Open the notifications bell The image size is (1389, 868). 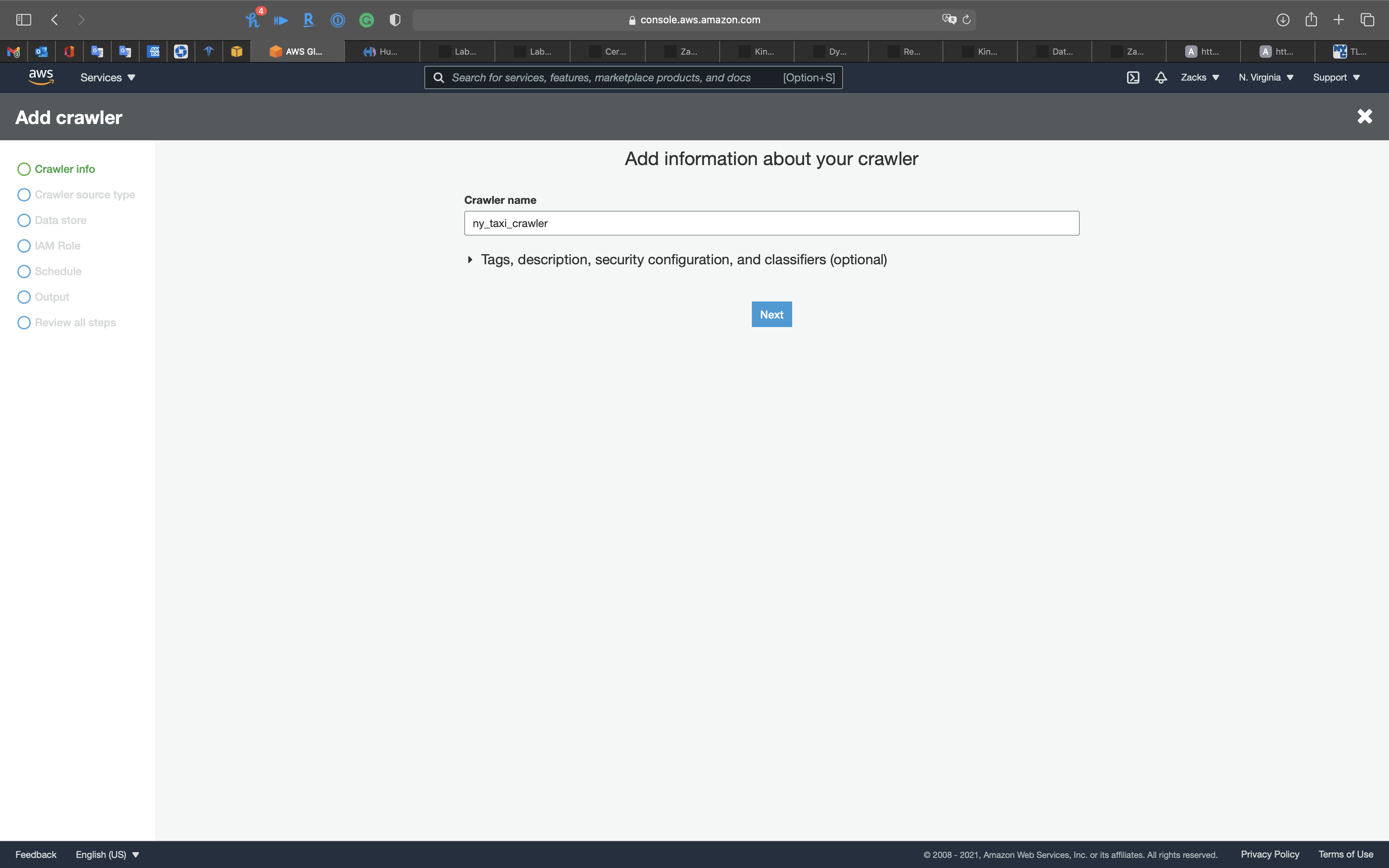[1161, 77]
